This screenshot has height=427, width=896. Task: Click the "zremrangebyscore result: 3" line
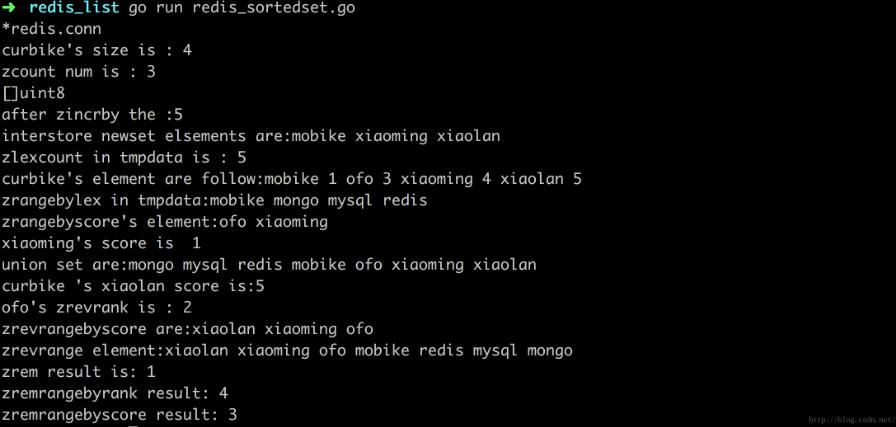(x=119, y=414)
